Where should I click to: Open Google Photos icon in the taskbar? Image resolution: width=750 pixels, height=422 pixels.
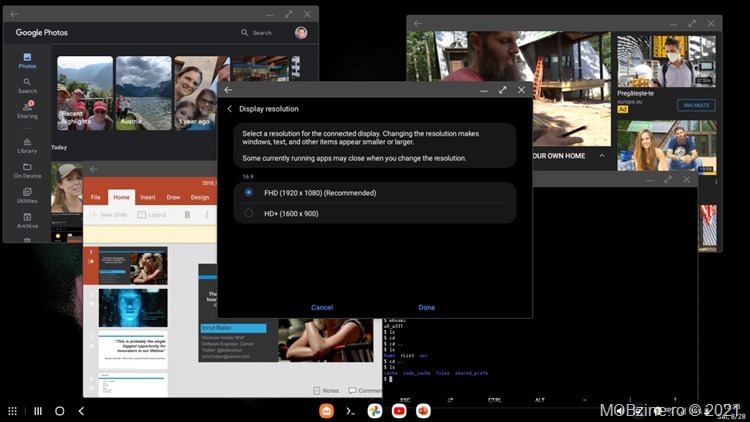(x=375, y=411)
